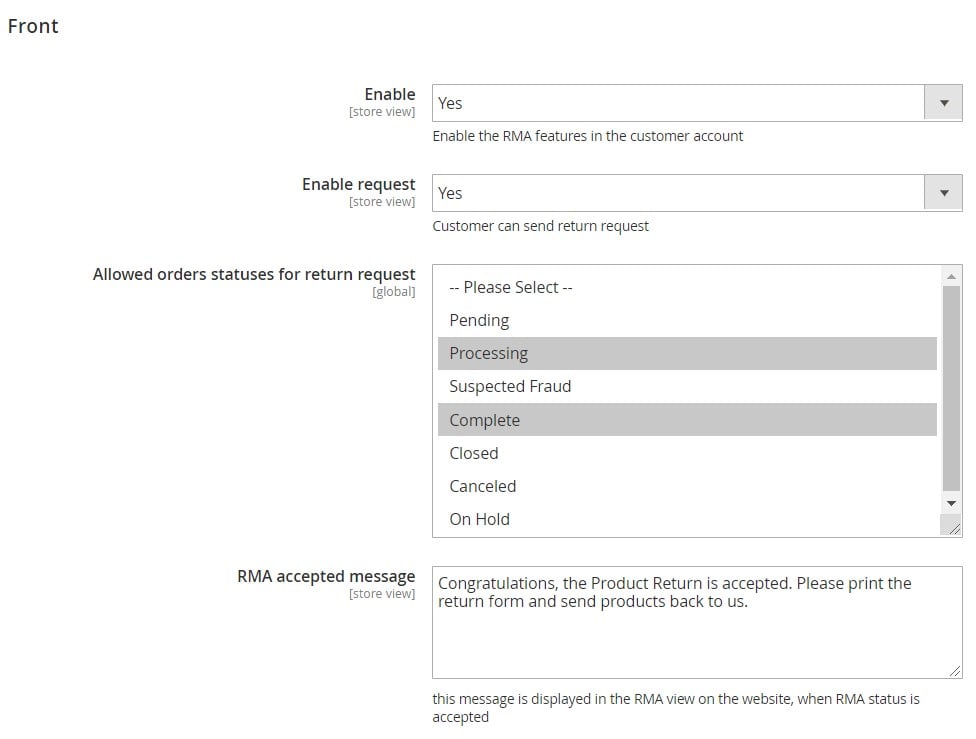Click the status list resize handle

point(951,525)
